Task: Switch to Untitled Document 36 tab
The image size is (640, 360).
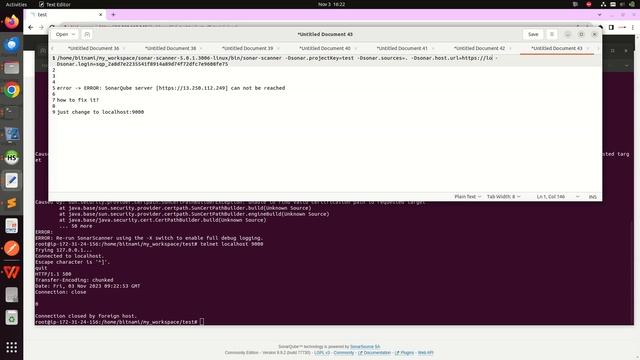Action: pyautogui.click(x=93, y=48)
